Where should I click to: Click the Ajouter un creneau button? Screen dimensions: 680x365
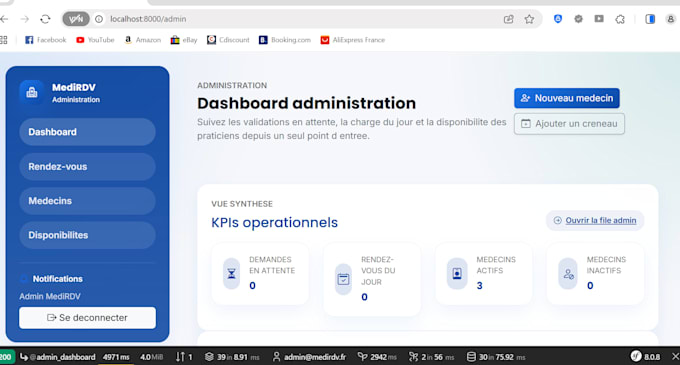pos(569,124)
